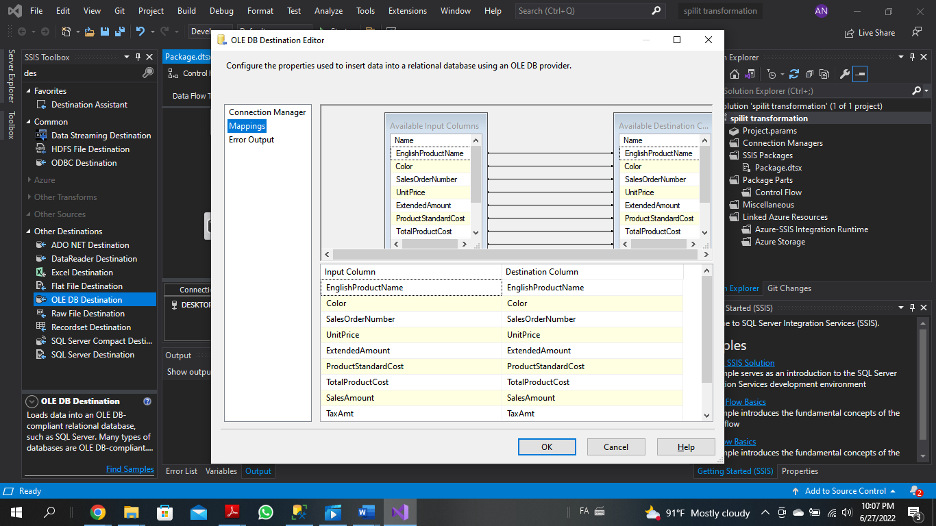This screenshot has width=936, height=526.
Task: Switch to the Git Changes tab
Action: [x=789, y=288]
